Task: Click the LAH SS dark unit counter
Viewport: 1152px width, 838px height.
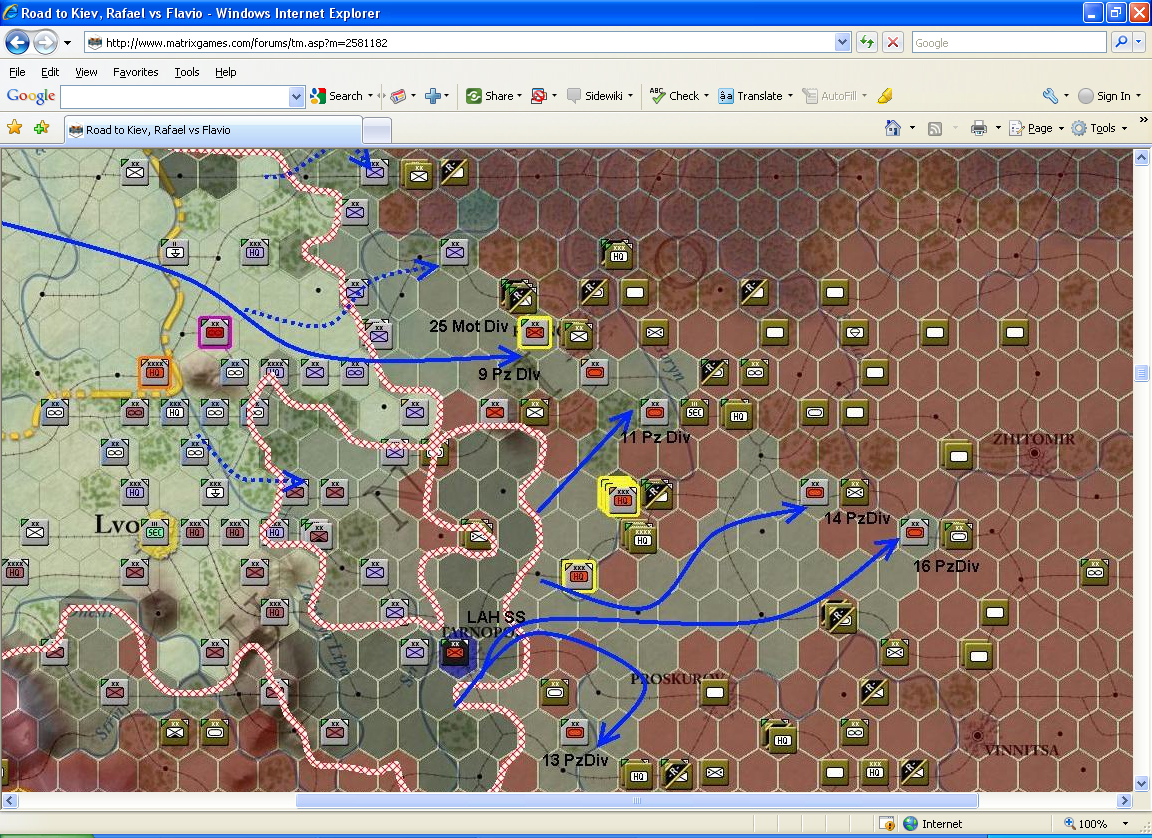Action: pyautogui.click(x=455, y=651)
